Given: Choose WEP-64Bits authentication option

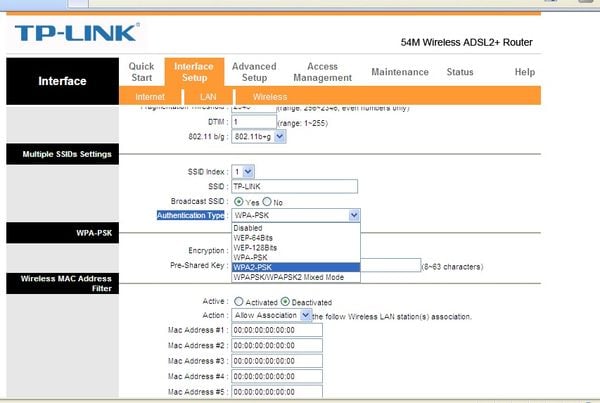Looking at the screenshot, I should 296,238.
